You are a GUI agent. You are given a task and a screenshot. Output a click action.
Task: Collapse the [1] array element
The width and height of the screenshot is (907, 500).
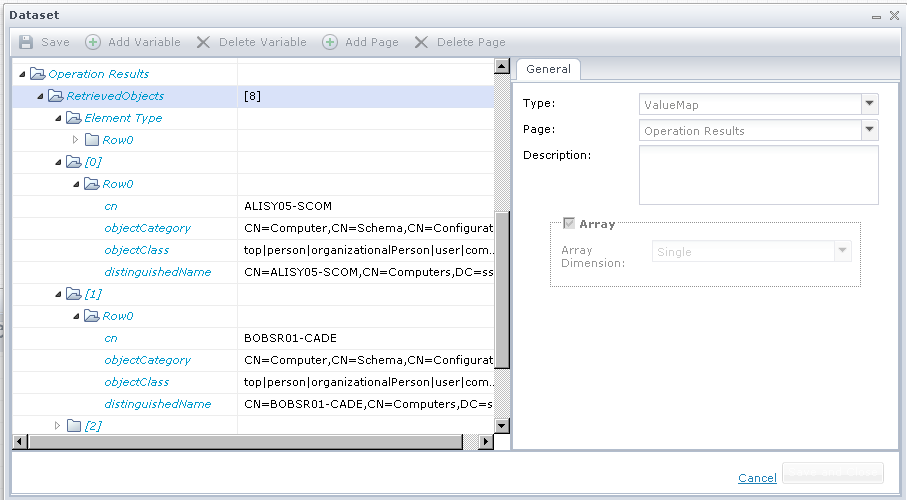[58, 294]
